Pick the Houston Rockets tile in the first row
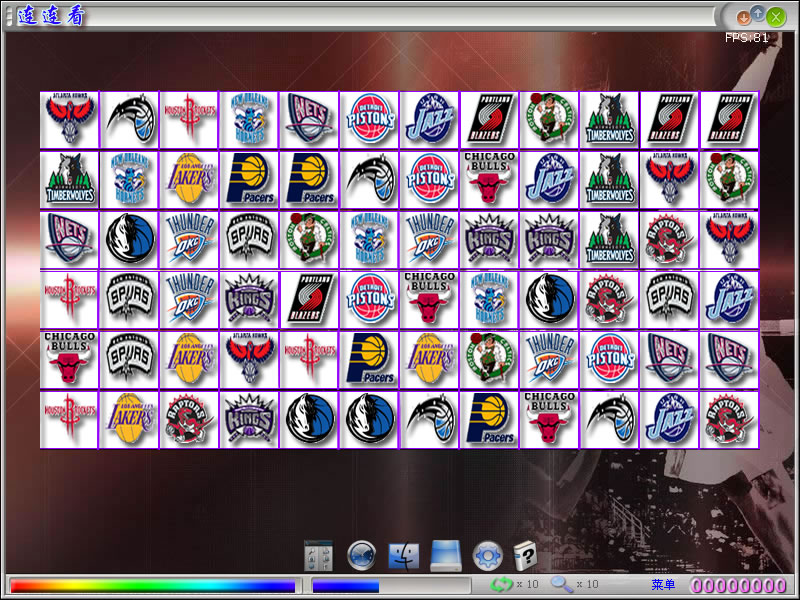 point(190,120)
